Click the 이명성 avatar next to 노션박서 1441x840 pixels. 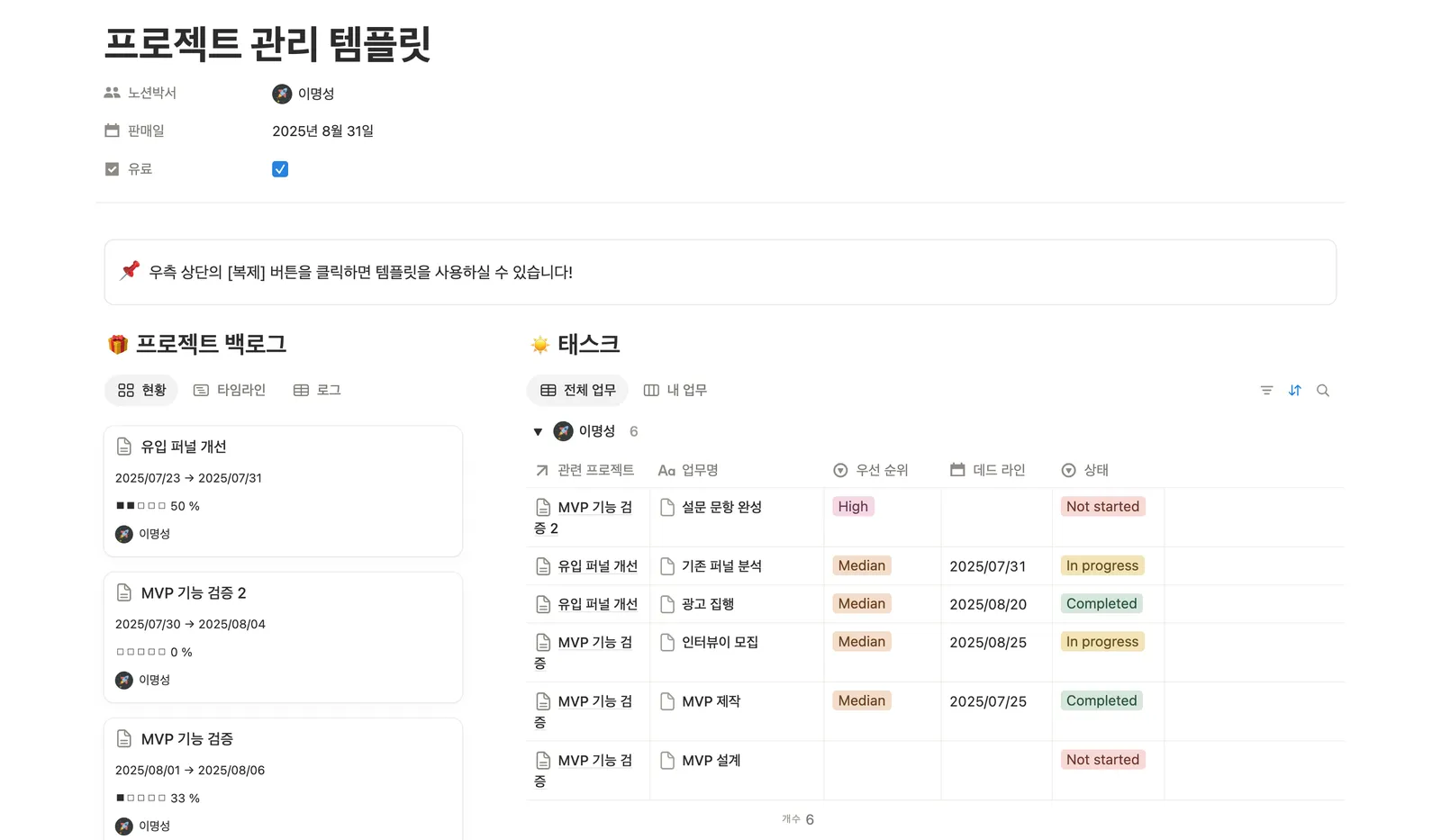pos(282,94)
